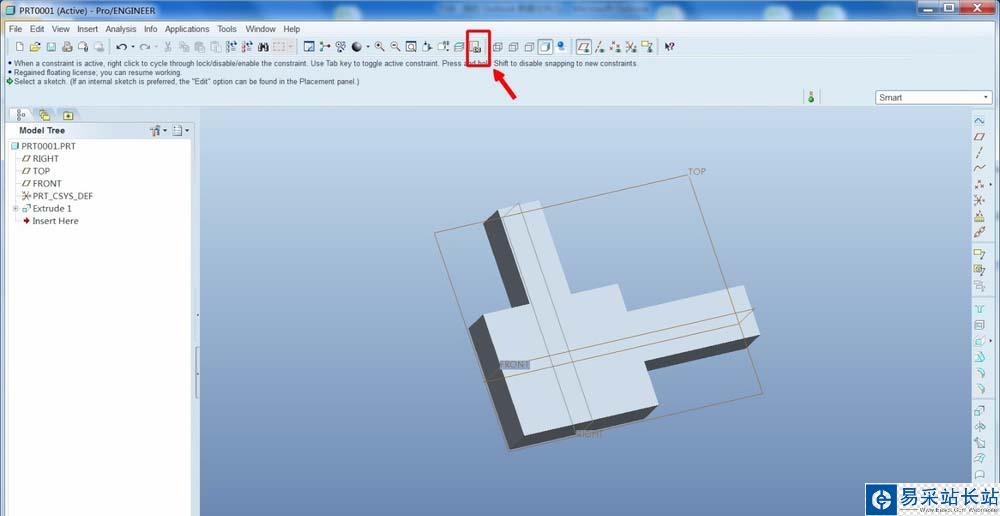Screen dimensions: 1000x516
Task: Switch to No Hidden display
Action: click(x=529, y=47)
